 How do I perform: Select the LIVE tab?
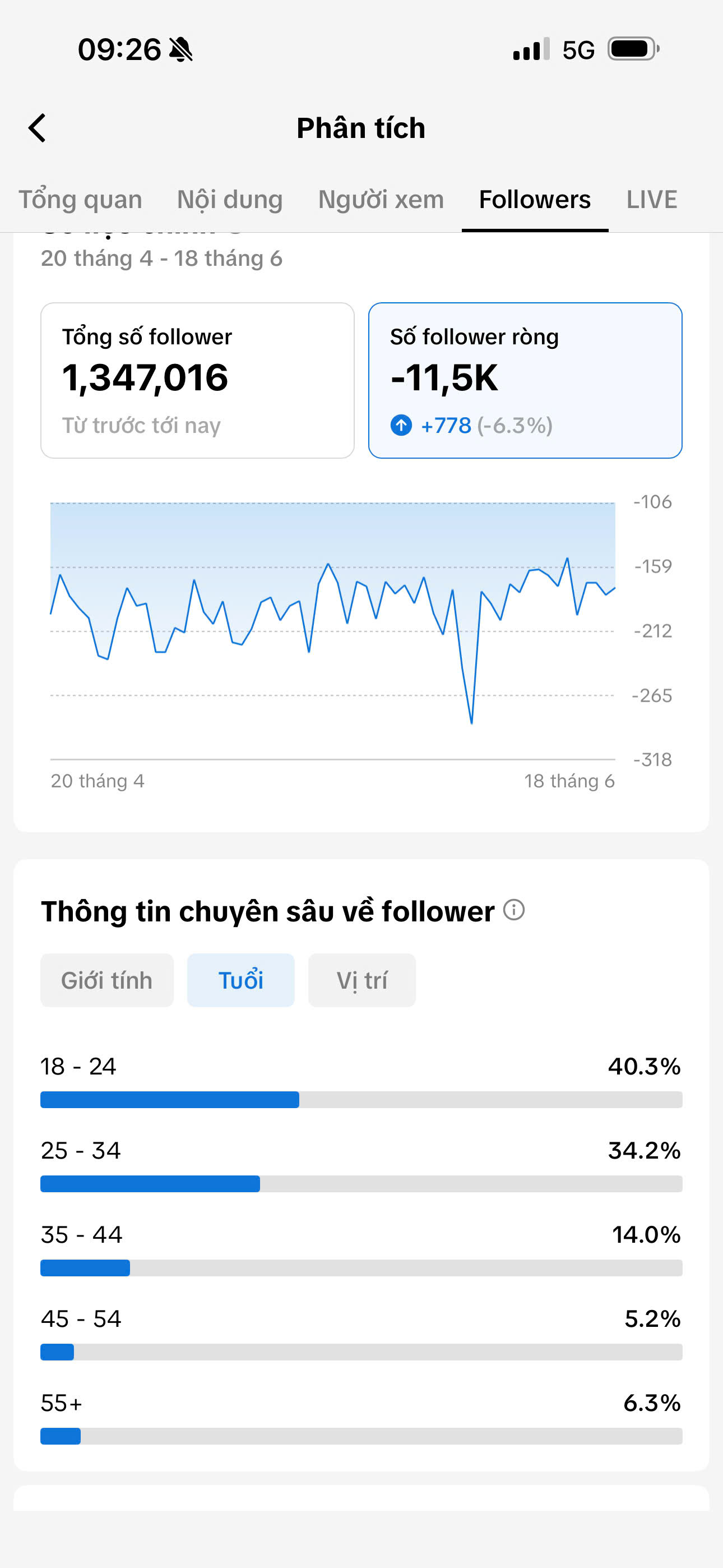[x=652, y=200]
